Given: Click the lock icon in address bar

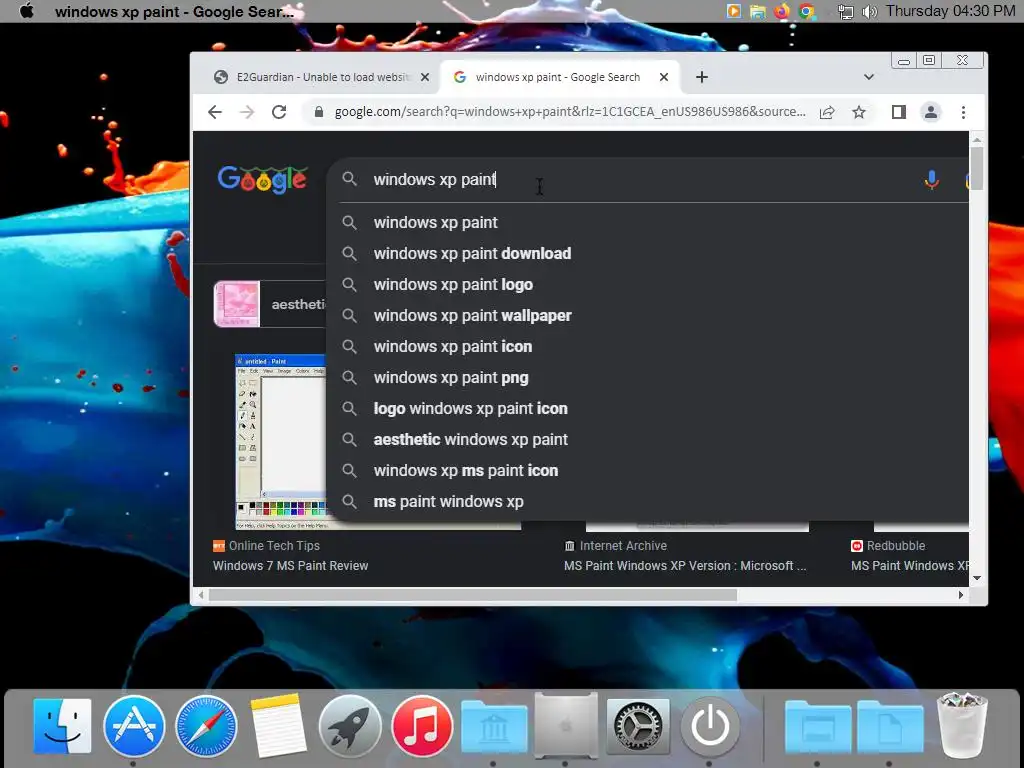Looking at the screenshot, I should pos(319,112).
